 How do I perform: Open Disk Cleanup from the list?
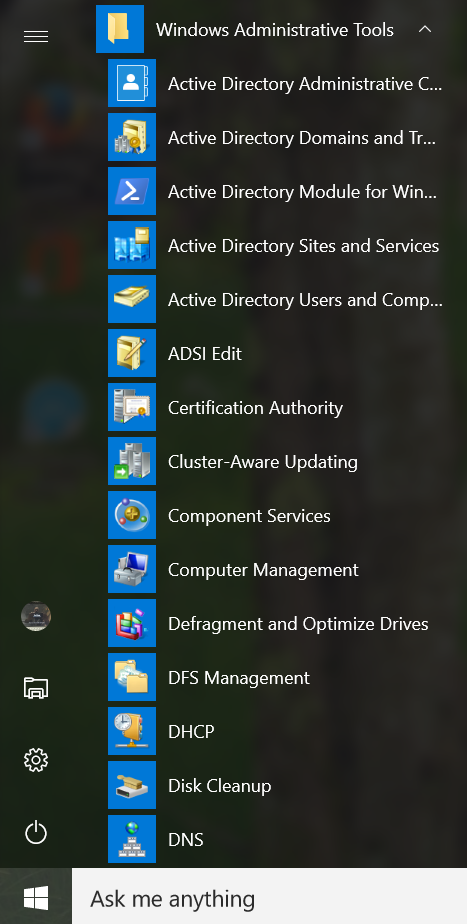coord(275,786)
